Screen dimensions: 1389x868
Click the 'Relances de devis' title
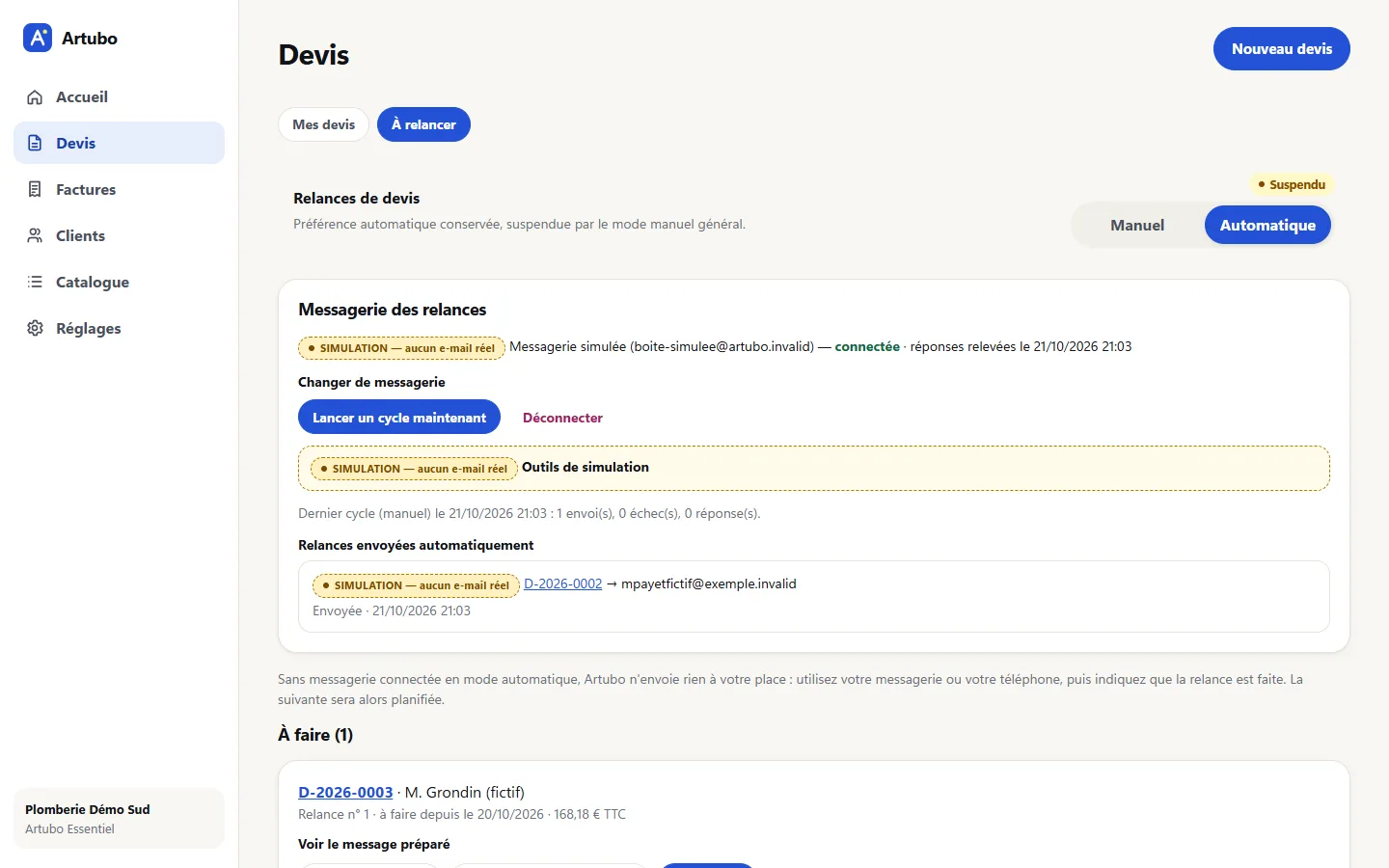[357, 198]
